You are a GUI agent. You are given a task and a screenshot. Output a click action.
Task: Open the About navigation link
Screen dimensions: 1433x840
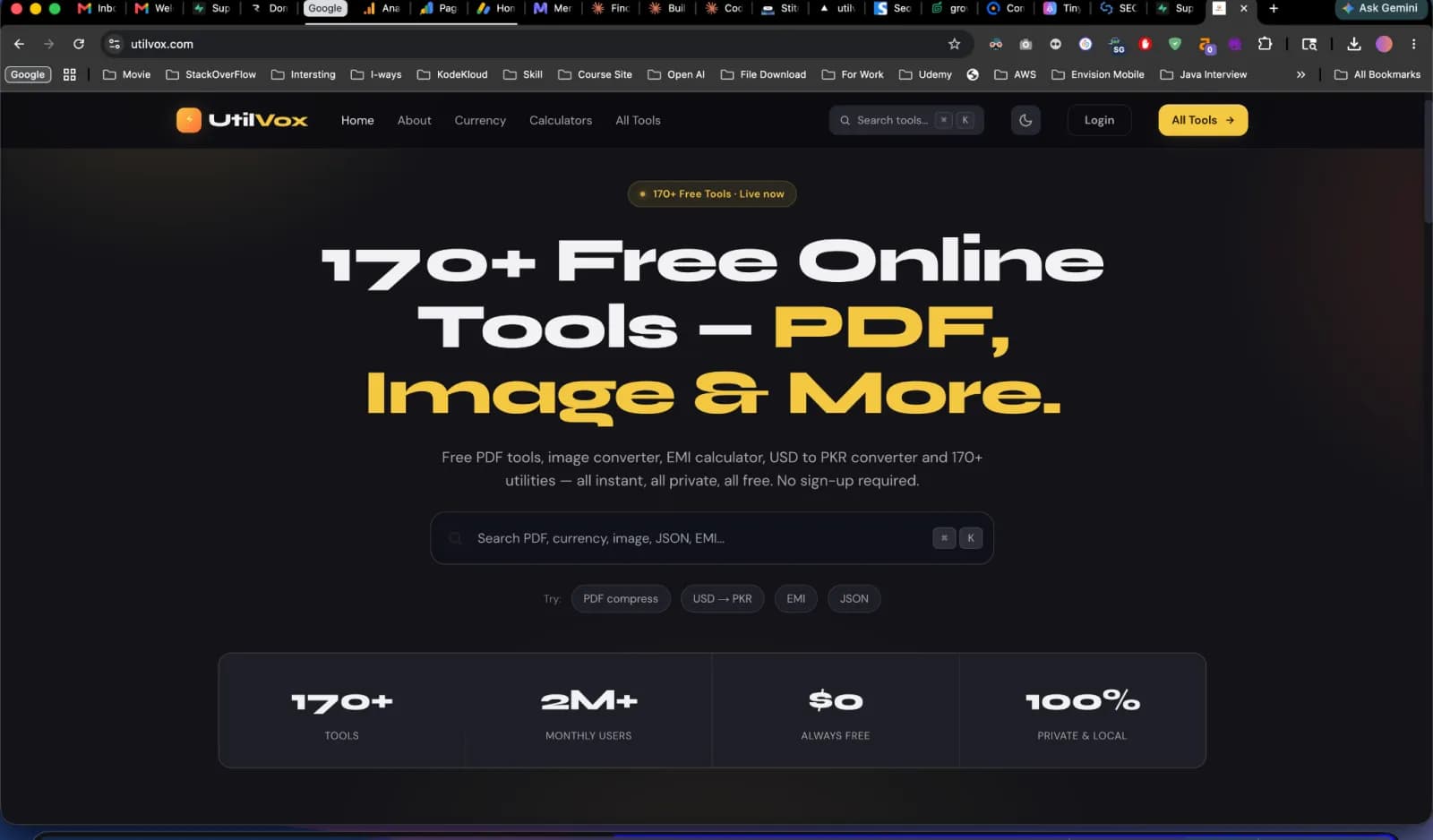click(414, 120)
